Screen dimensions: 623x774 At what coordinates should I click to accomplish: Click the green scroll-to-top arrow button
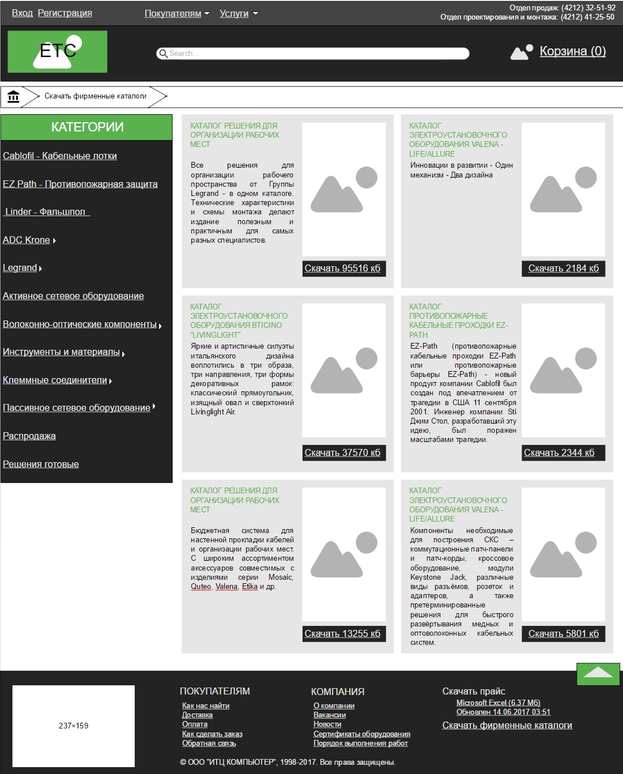tap(598, 674)
